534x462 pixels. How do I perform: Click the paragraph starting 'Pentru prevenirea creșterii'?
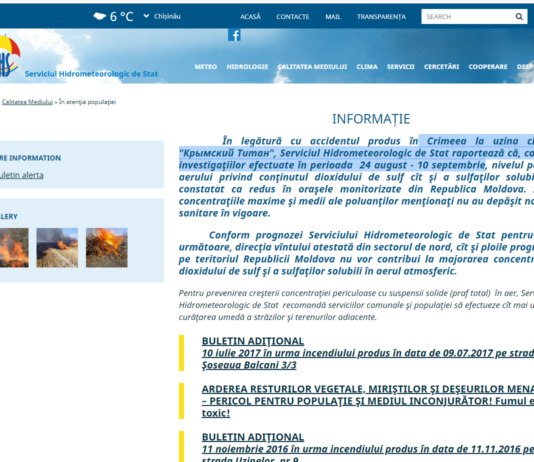coord(356,305)
